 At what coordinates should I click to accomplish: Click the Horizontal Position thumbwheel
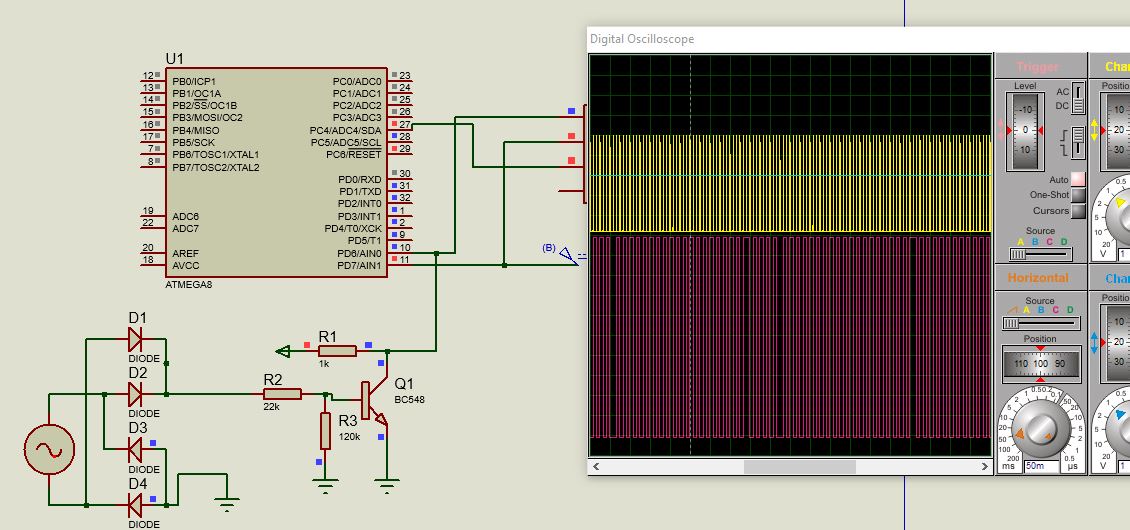coord(1041,364)
